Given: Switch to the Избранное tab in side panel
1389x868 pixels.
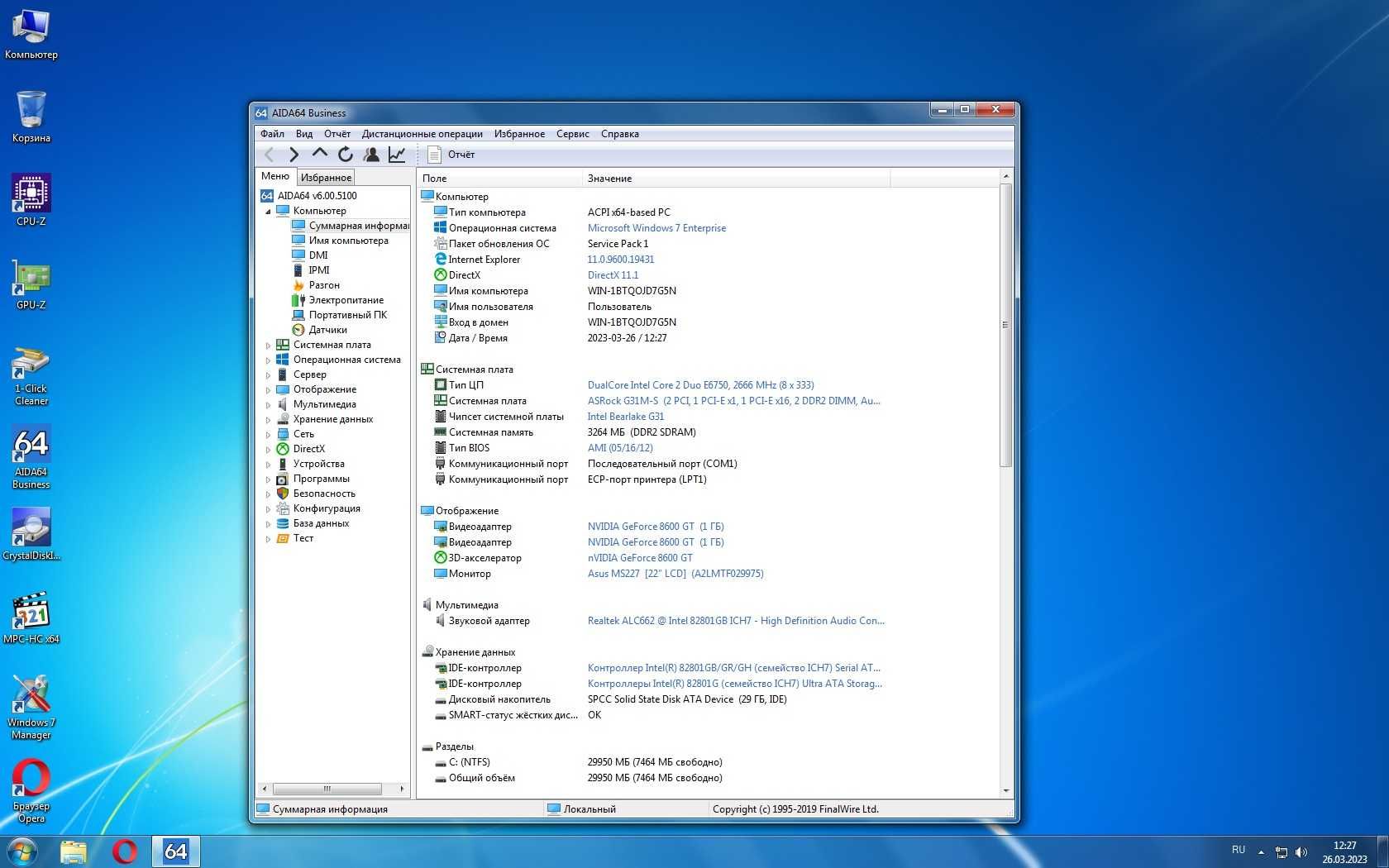Looking at the screenshot, I should [326, 177].
